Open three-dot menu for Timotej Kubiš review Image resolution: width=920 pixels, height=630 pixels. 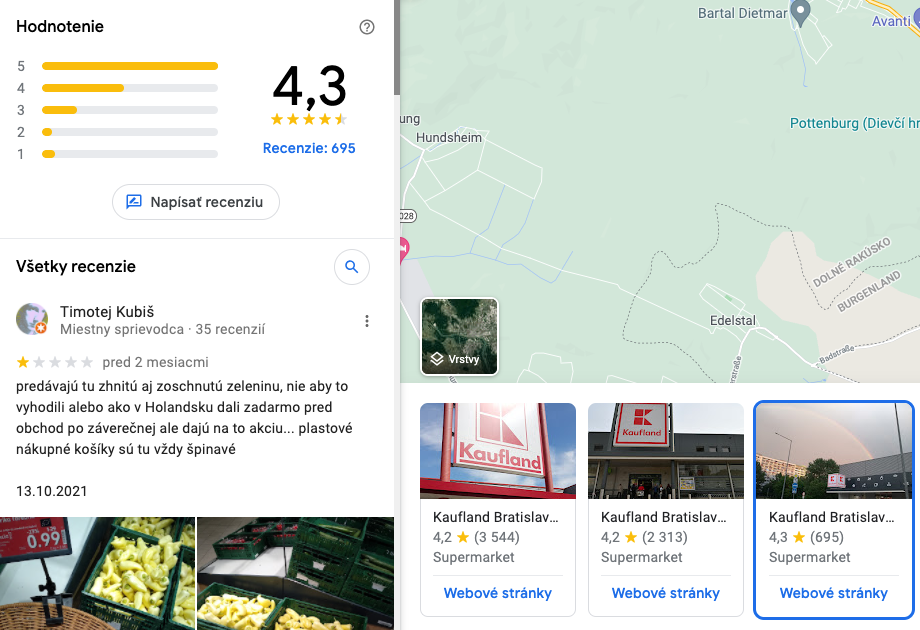pyautogui.click(x=367, y=321)
